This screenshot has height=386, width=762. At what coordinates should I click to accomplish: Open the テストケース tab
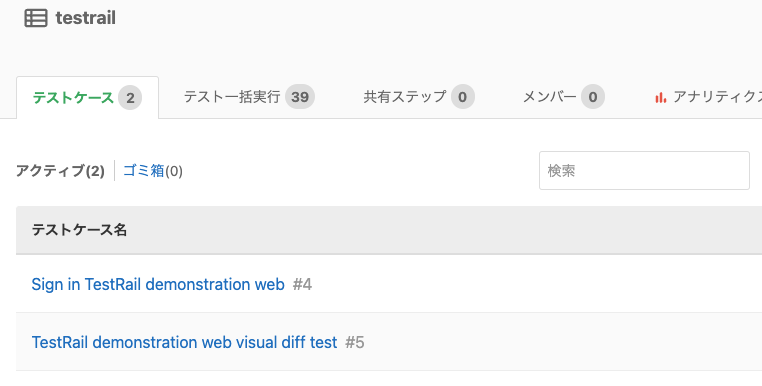tap(87, 98)
